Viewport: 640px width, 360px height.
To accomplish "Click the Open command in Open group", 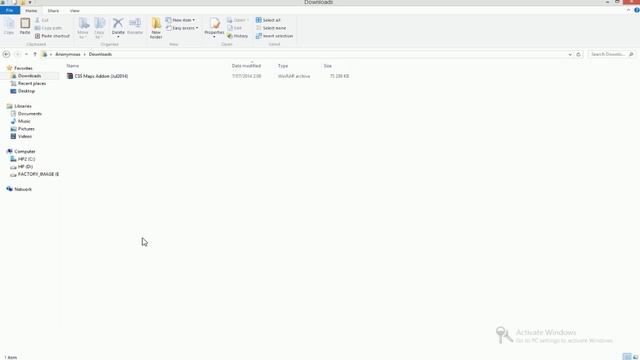I will (238, 20).
